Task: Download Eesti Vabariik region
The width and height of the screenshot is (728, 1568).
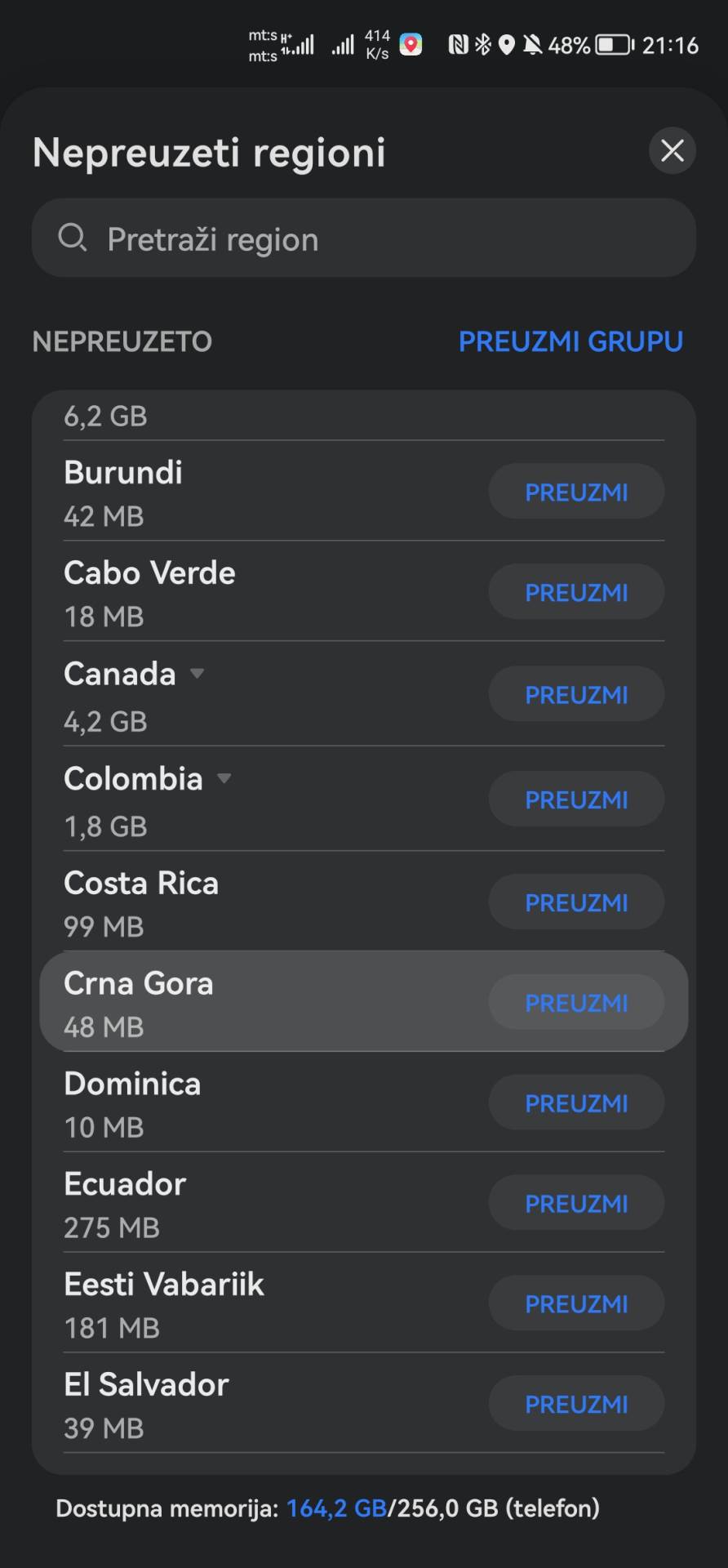Action: tap(576, 1304)
